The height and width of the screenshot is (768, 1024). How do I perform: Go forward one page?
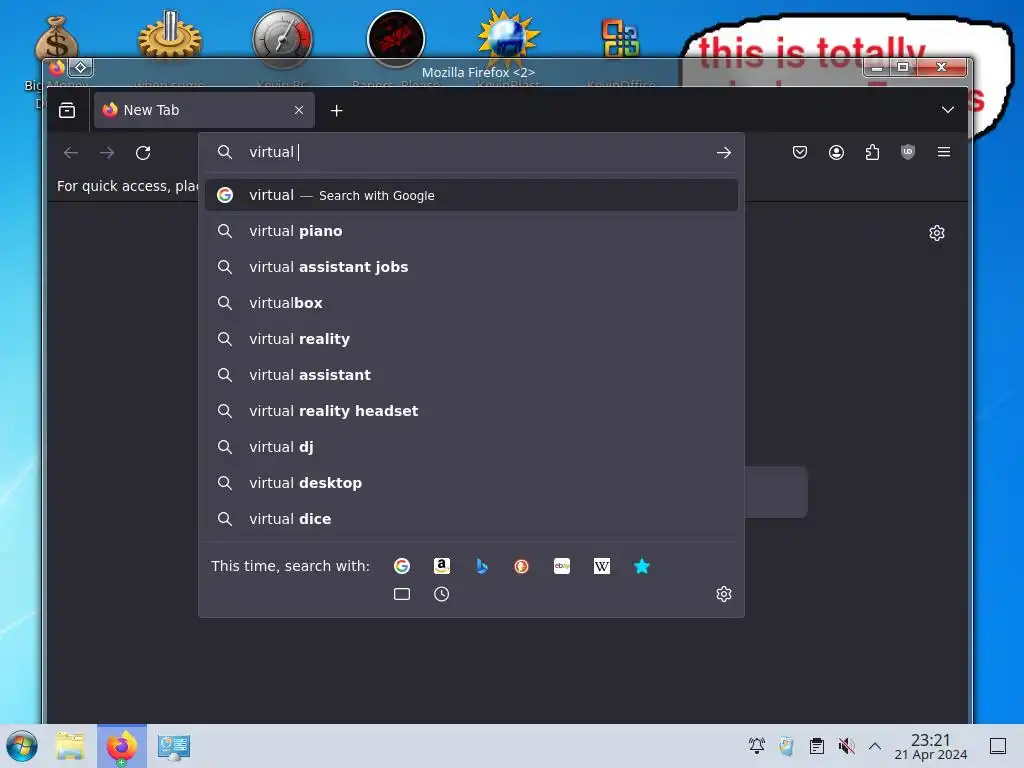[107, 153]
